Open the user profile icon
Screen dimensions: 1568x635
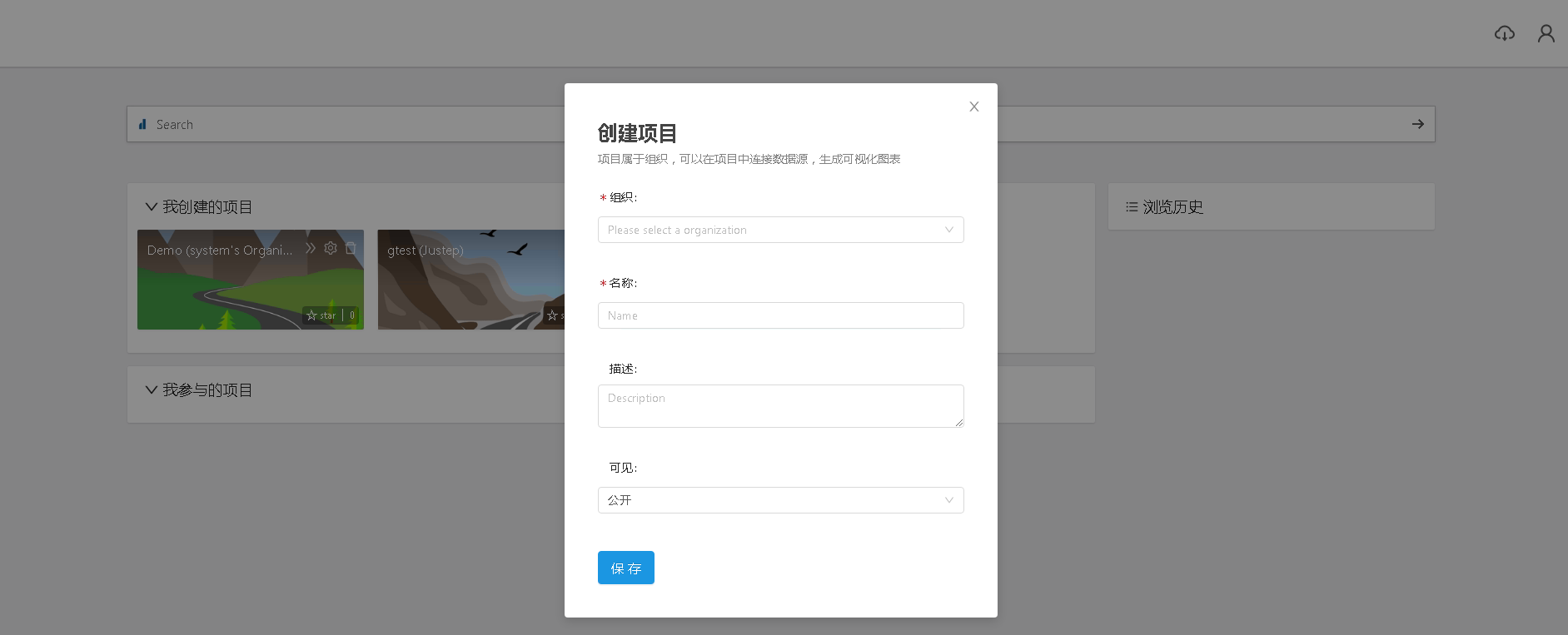[1546, 33]
